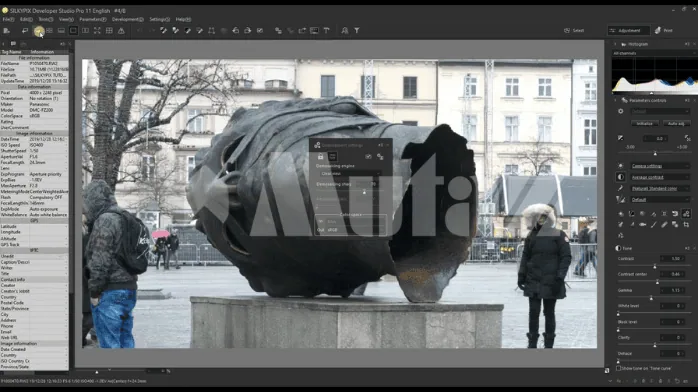Click the text tool T icon
This screenshot has height=392, width=698.
tap(326, 31)
